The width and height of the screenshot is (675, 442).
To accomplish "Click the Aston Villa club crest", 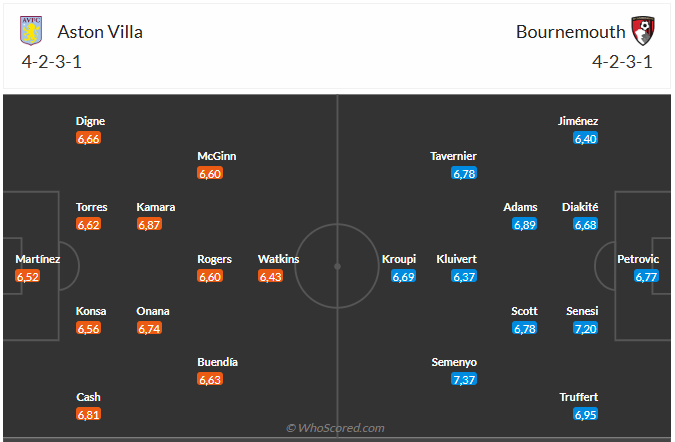I will (32, 31).
